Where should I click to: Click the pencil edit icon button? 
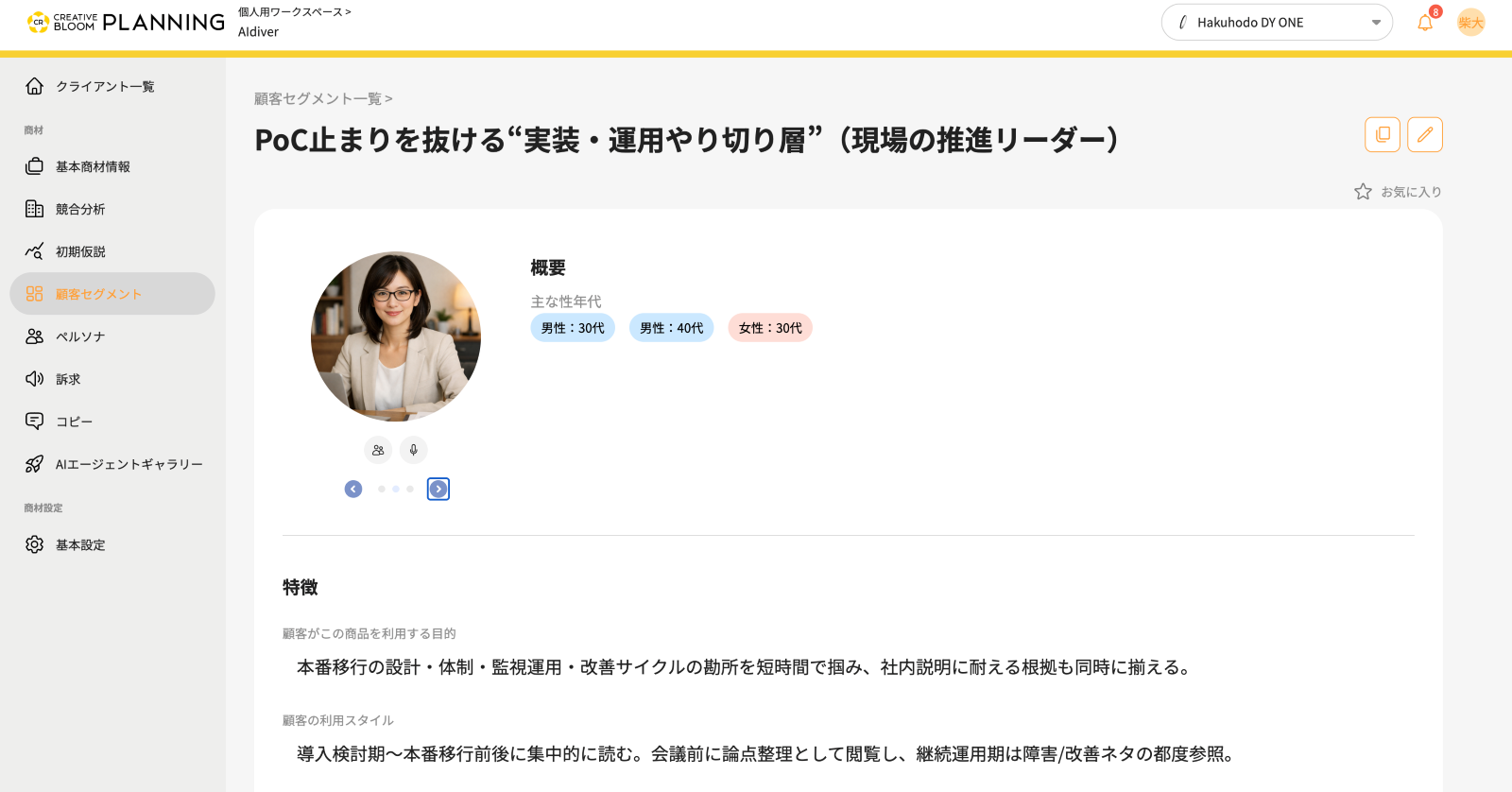coord(1424,134)
